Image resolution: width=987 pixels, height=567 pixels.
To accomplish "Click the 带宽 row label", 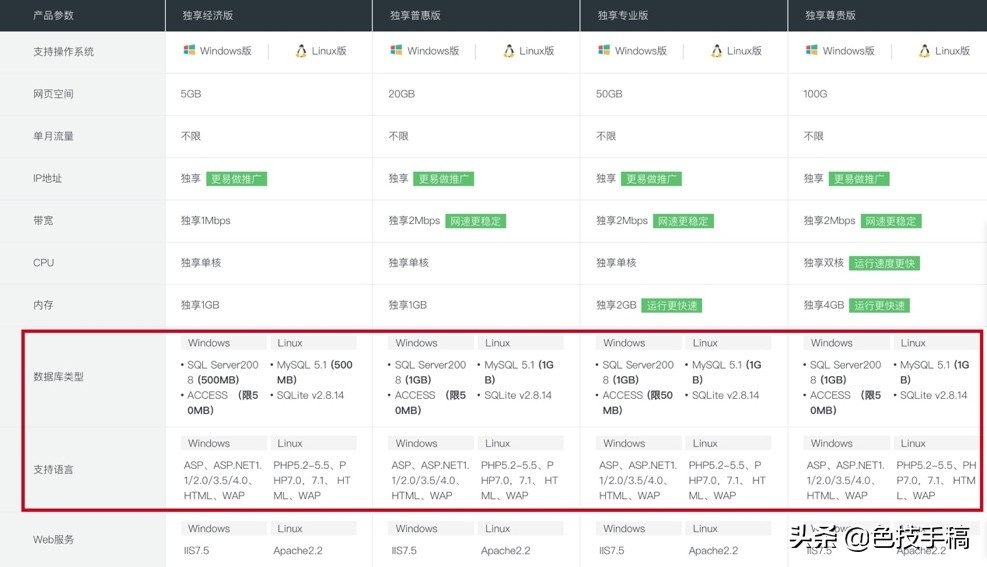I will click(43, 220).
